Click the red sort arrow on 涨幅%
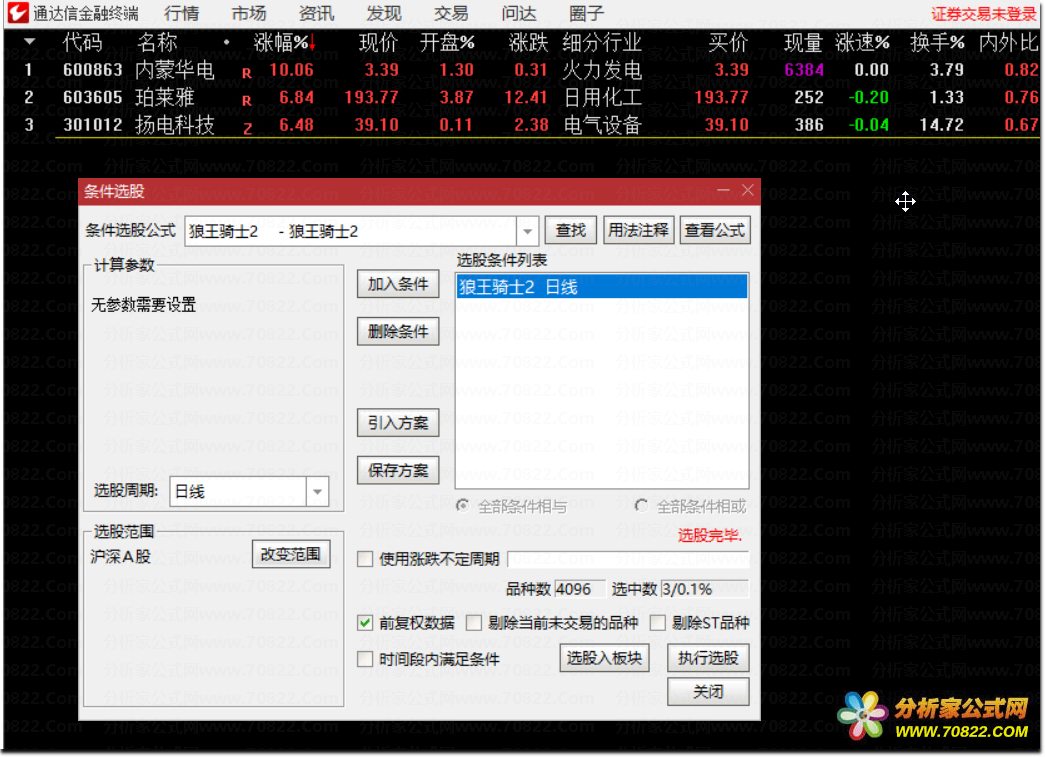 (x=312, y=43)
